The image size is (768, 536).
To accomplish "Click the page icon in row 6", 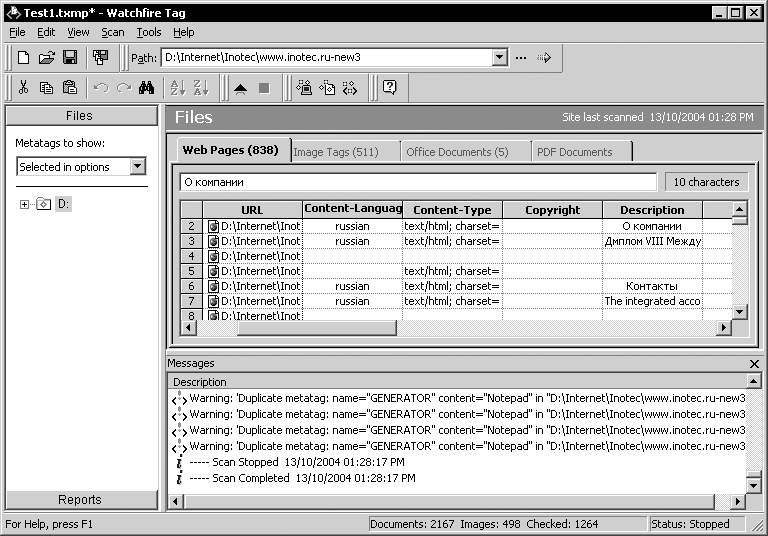I will 213,286.
